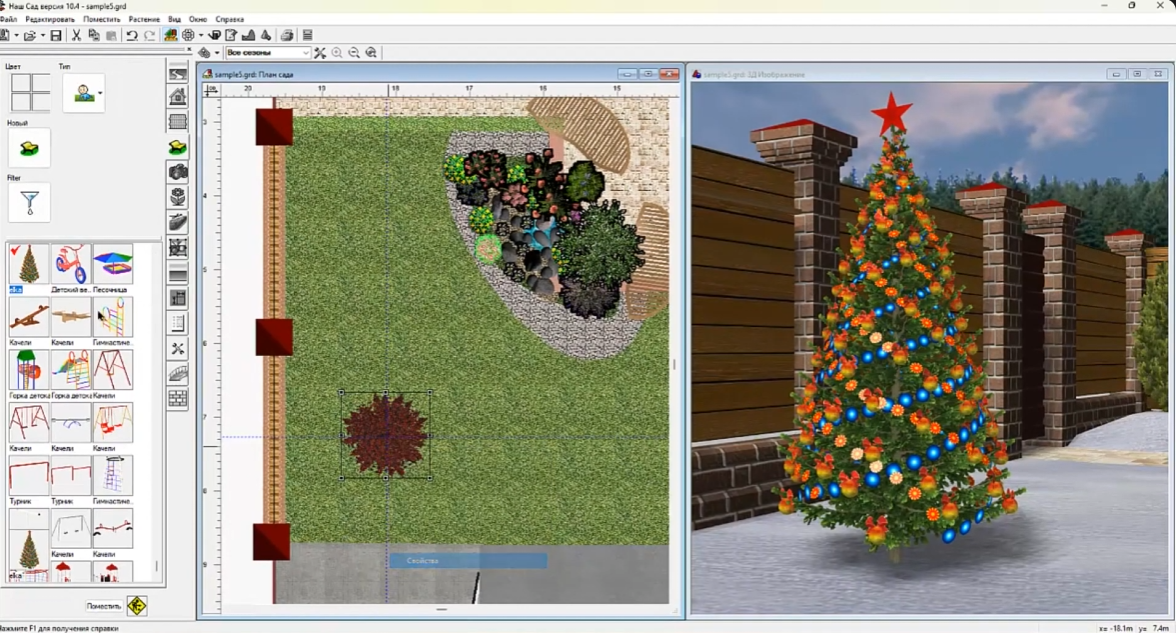The image size is (1176, 633).
Task: Click the Цвет color swatch grid
Action: pyautogui.click(x=30, y=92)
